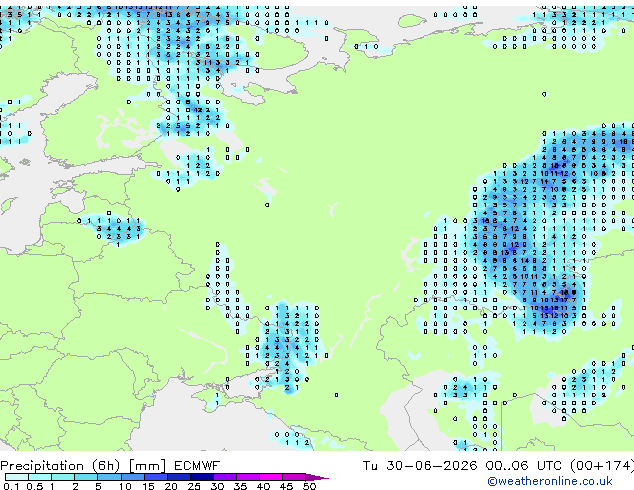Viewport: 634px width, 490px height.
Task: Click the 30–35 mm purple legend swatch
Action: click(x=225, y=477)
